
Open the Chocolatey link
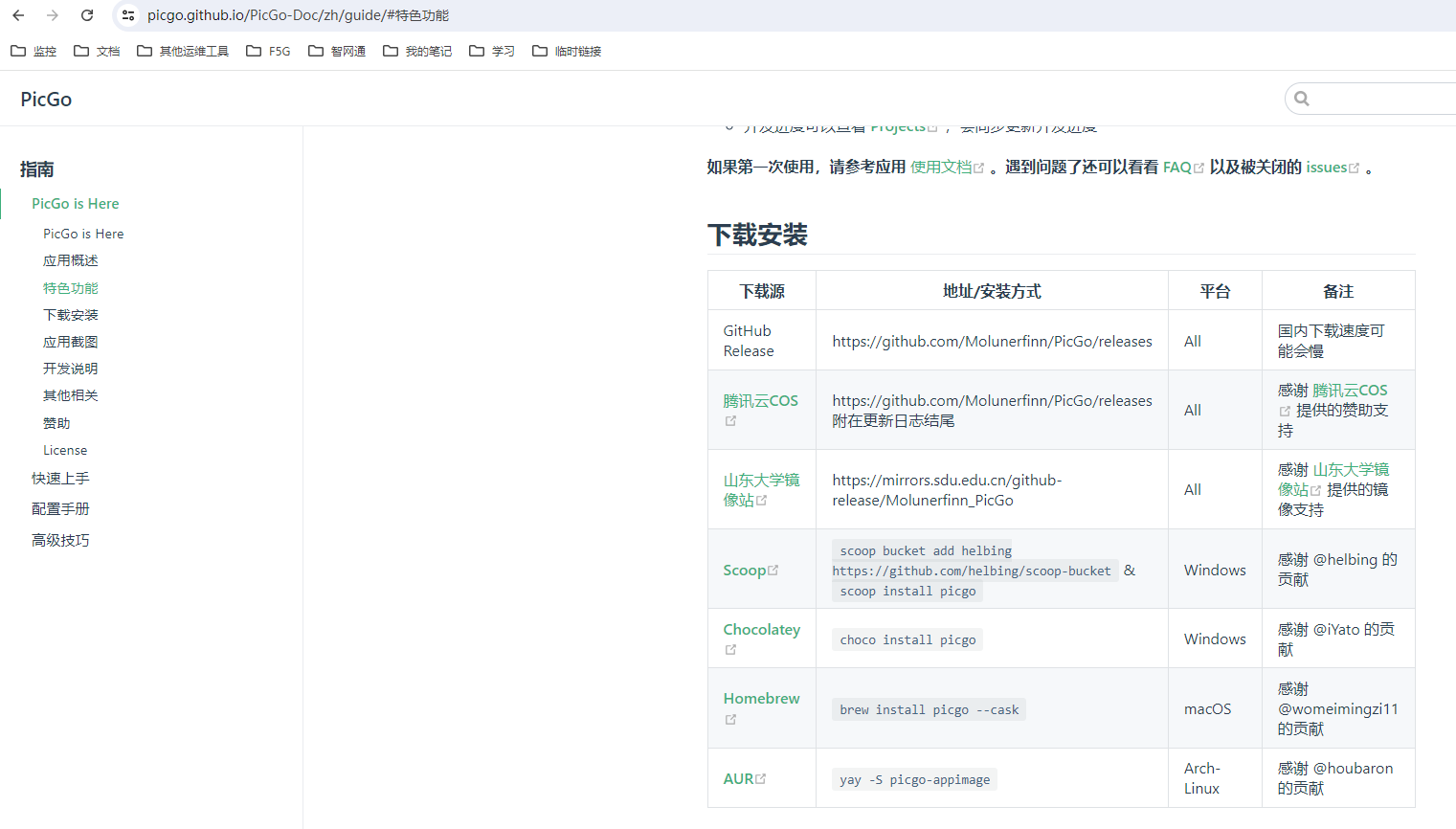tap(761, 630)
